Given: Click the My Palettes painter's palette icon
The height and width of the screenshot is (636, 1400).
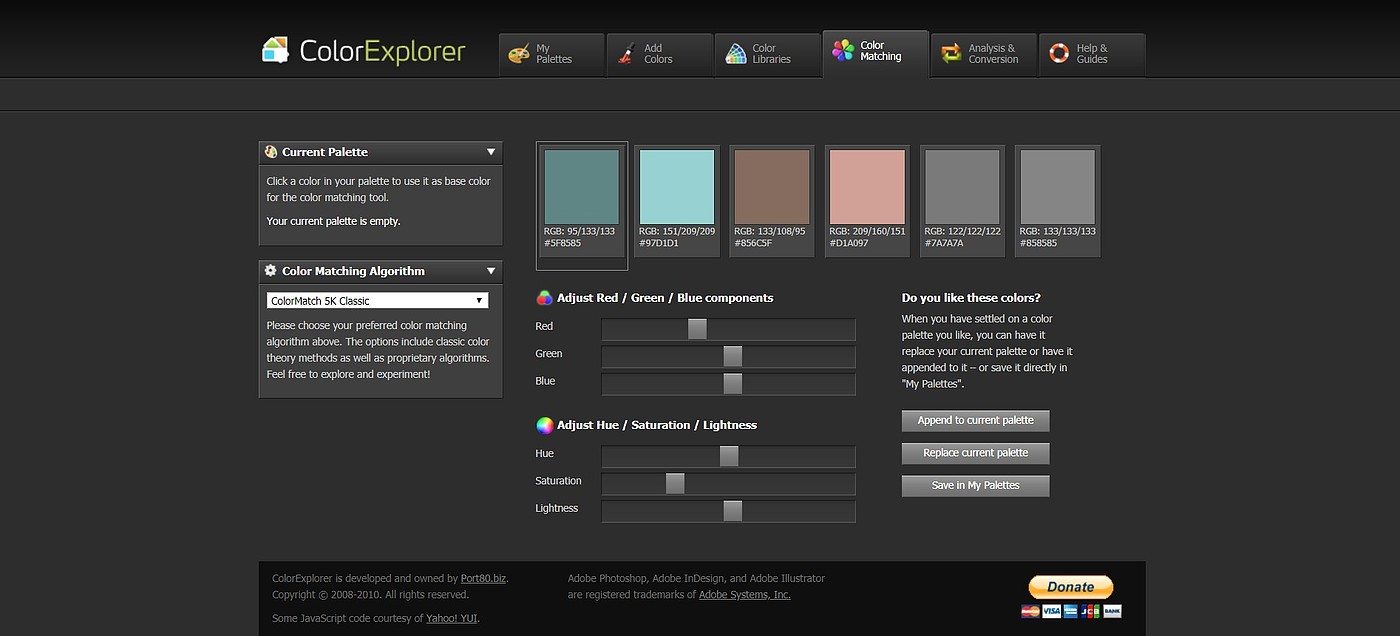Looking at the screenshot, I should 518,54.
